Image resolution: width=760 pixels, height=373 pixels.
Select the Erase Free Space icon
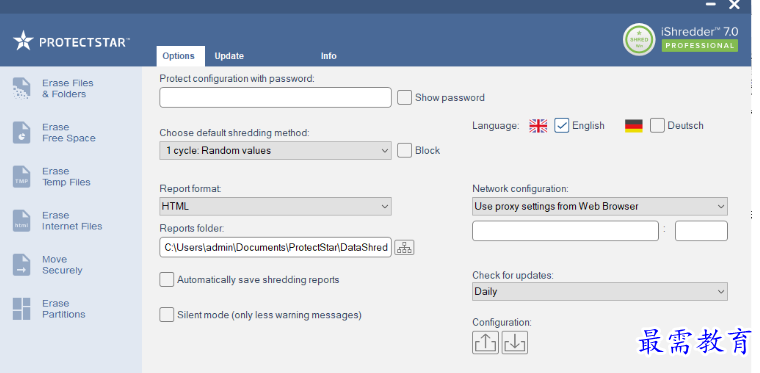pyautogui.click(x=21, y=133)
